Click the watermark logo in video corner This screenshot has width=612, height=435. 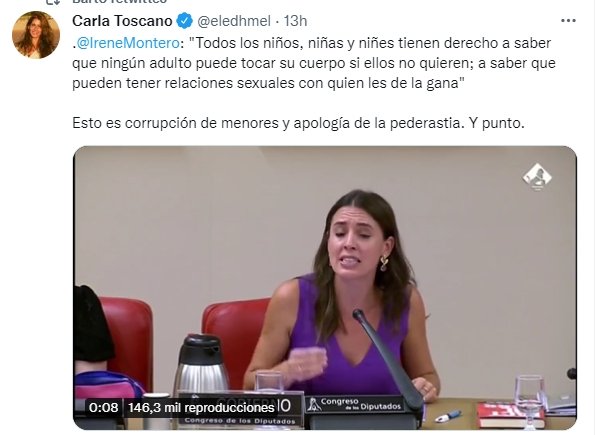coord(537,177)
